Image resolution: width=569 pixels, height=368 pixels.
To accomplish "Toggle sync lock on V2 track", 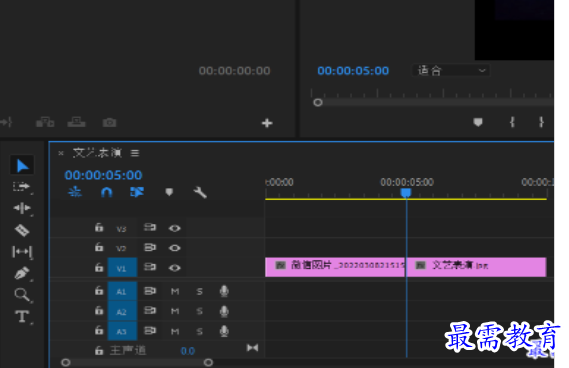I will (150, 248).
